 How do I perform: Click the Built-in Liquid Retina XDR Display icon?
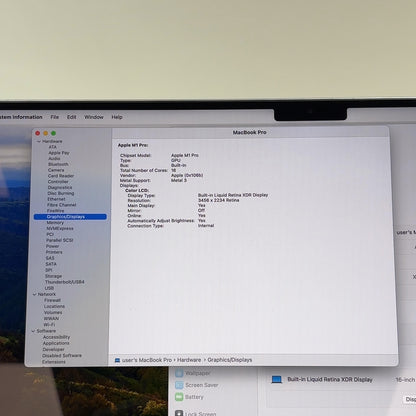click(276, 379)
